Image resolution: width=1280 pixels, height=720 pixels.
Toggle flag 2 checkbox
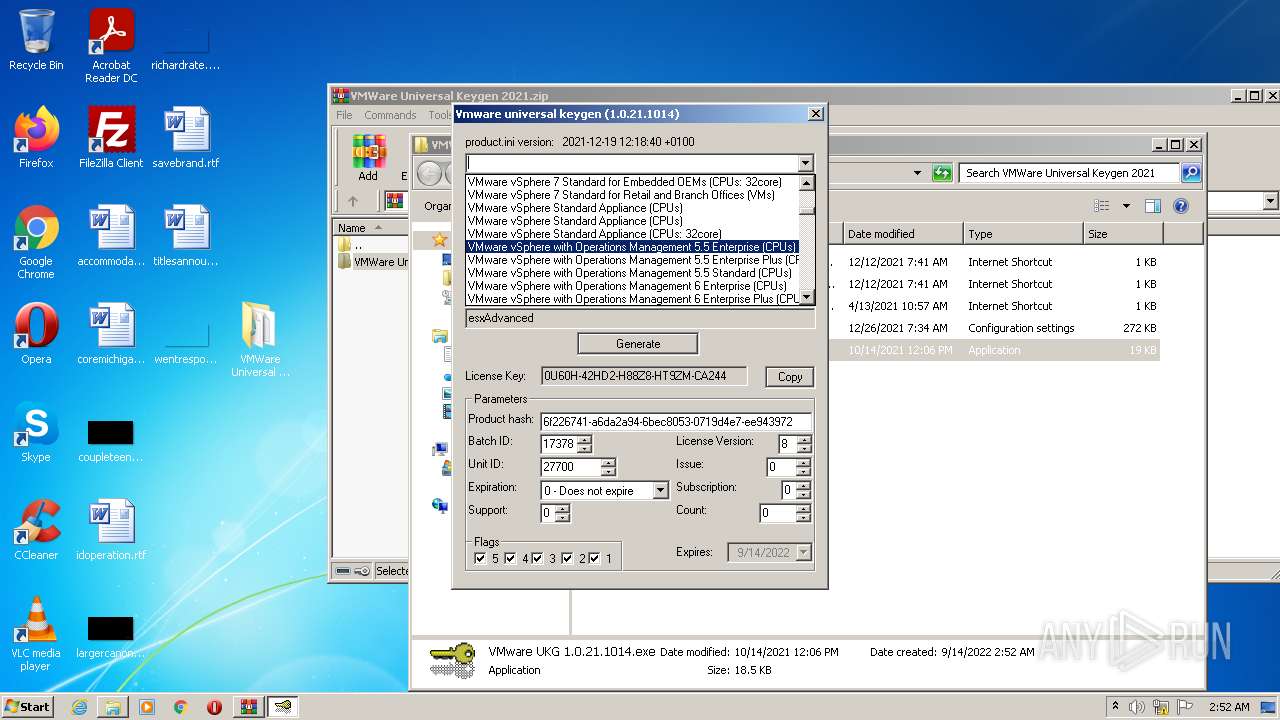click(x=567, y=558)
